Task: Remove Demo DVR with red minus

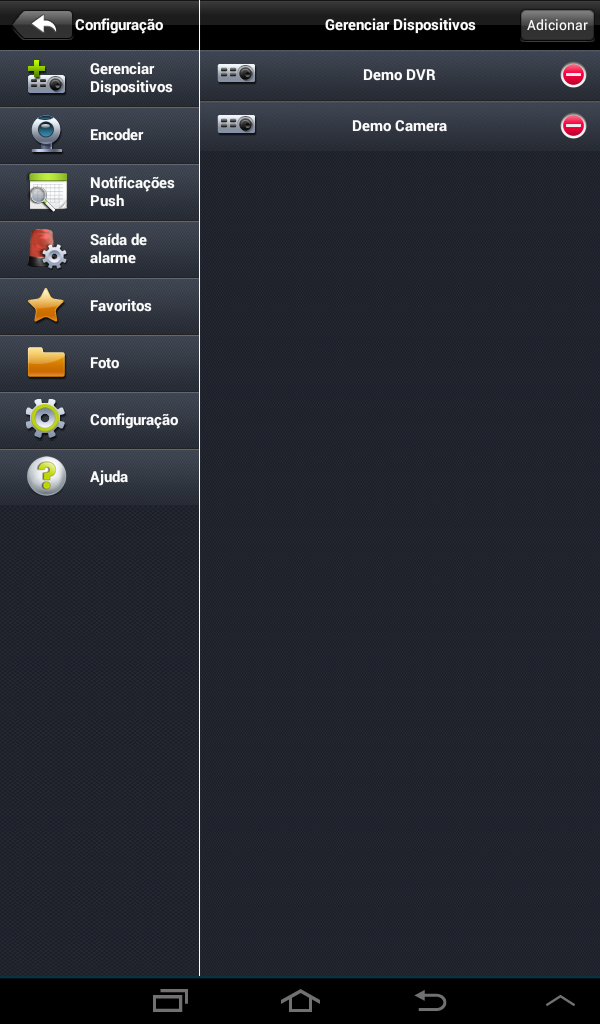Action: 573,75
